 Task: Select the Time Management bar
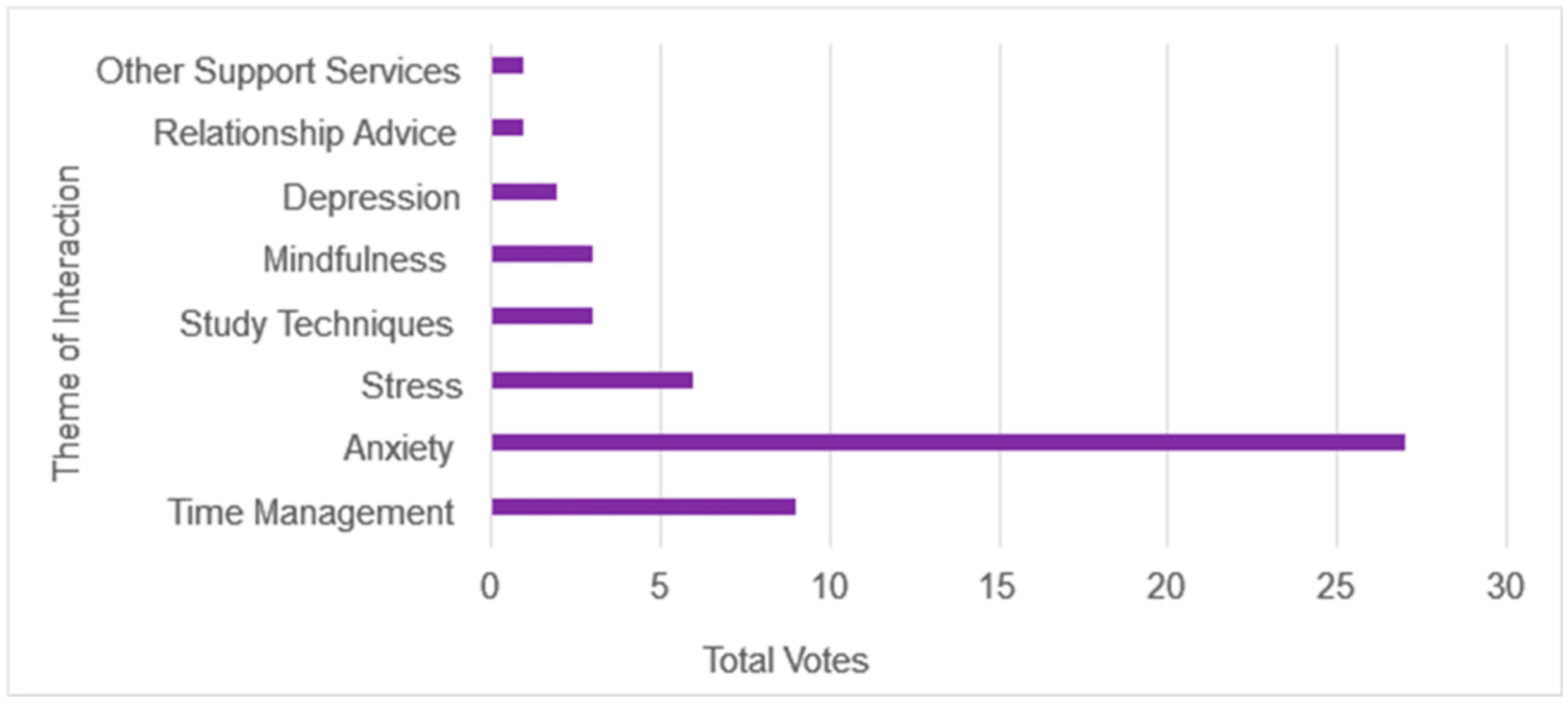pyautogui.click(x=643, y=507)
